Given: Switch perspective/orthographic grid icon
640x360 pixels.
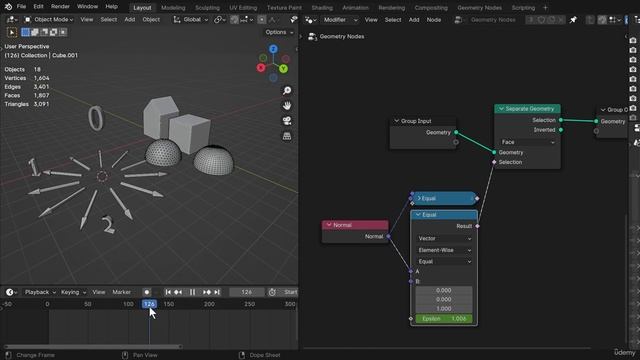Looking at the screenshot, I should 287,136.
